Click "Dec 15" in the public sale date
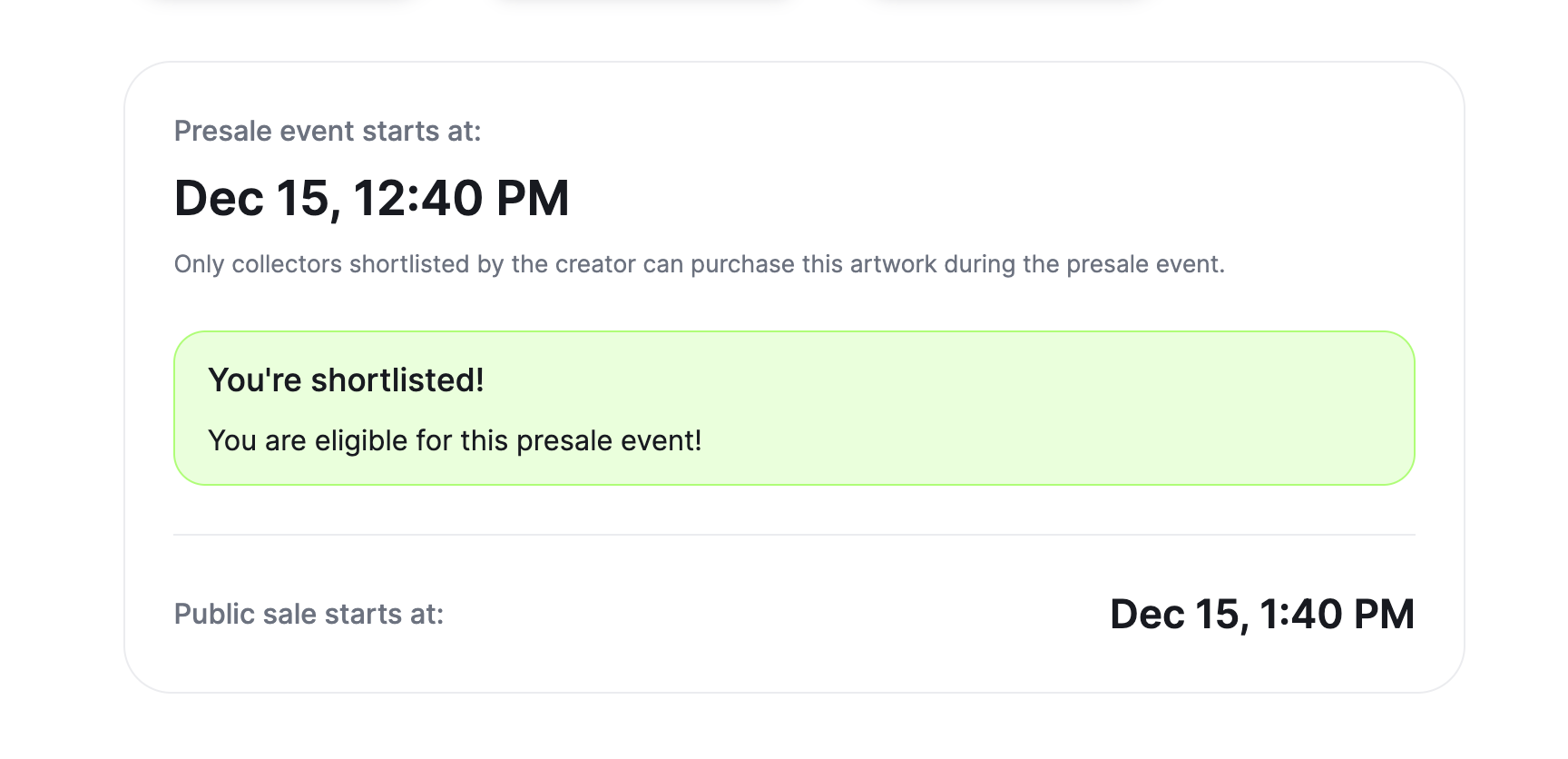1568x759 pixels. [1176, 615]
